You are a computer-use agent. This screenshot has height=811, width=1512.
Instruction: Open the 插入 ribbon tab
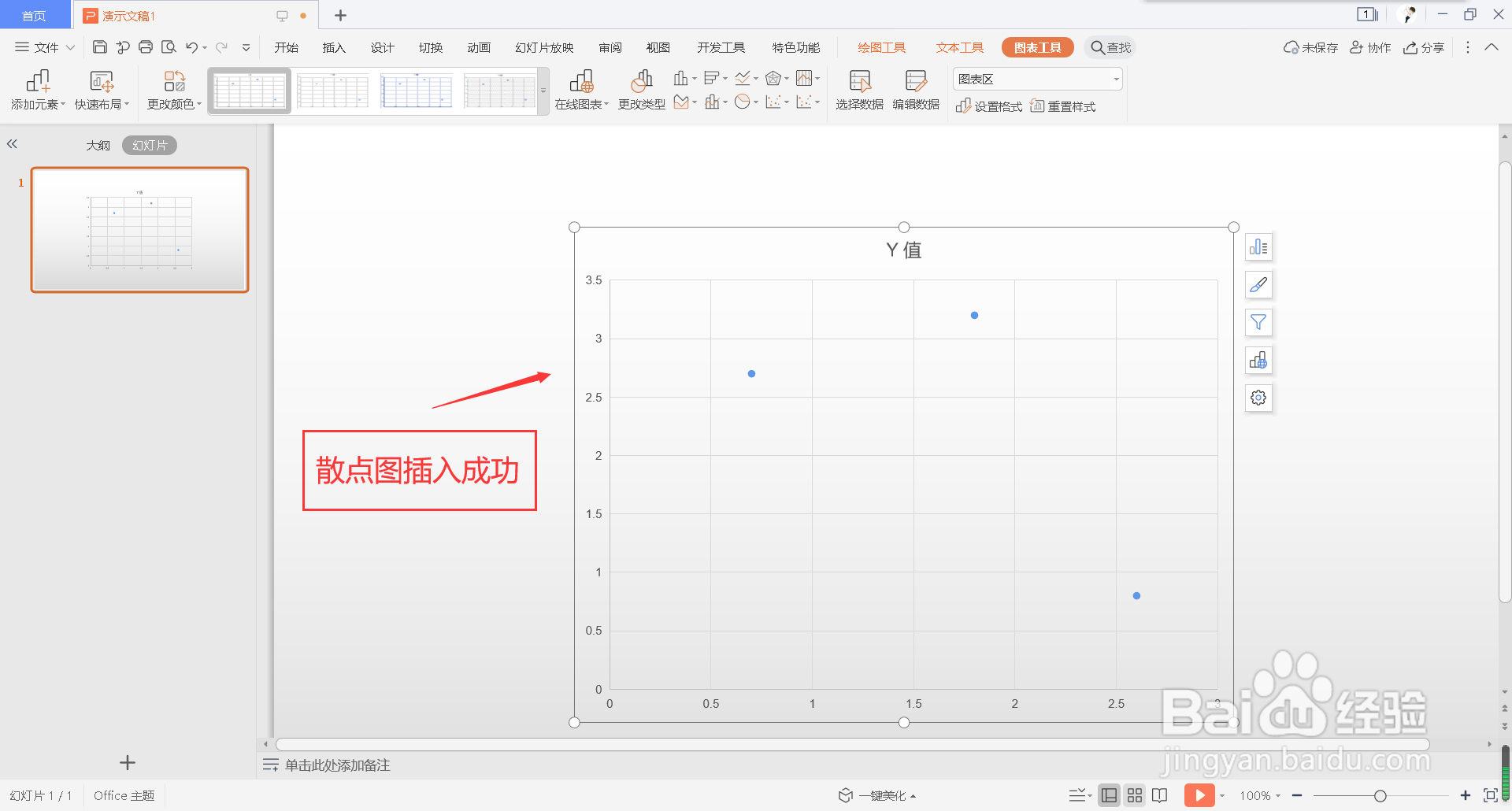pos(334,47)
